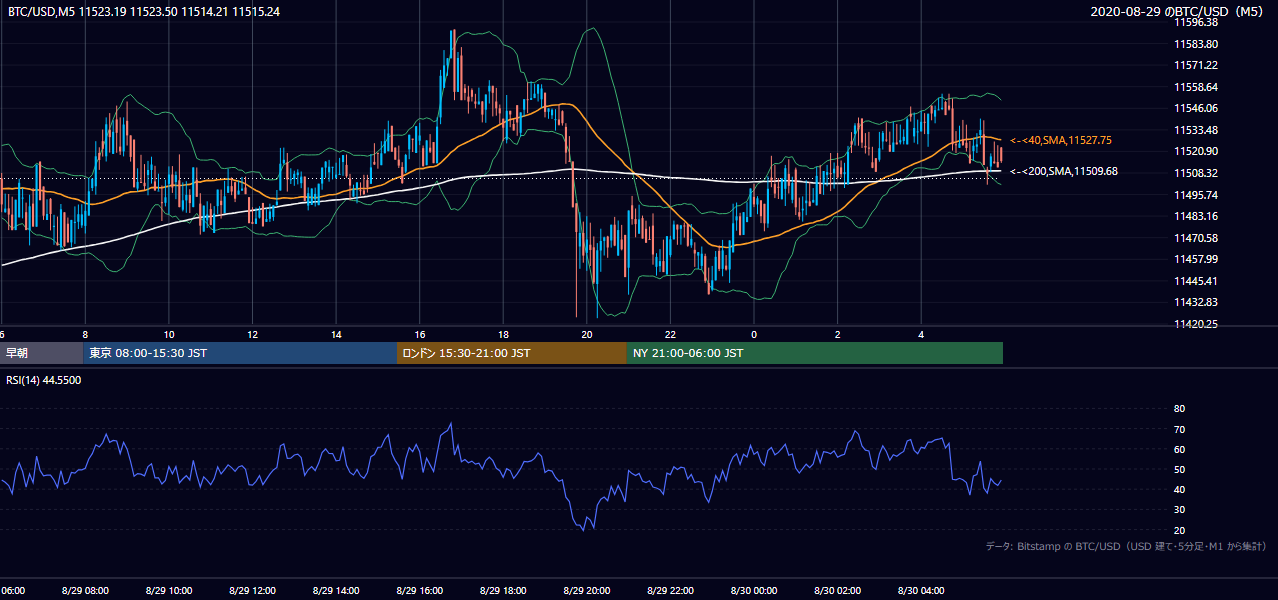Click the 8/30 04:00 time axis label
This screenshot has height=600, width=1278.
tap(922, 591)
